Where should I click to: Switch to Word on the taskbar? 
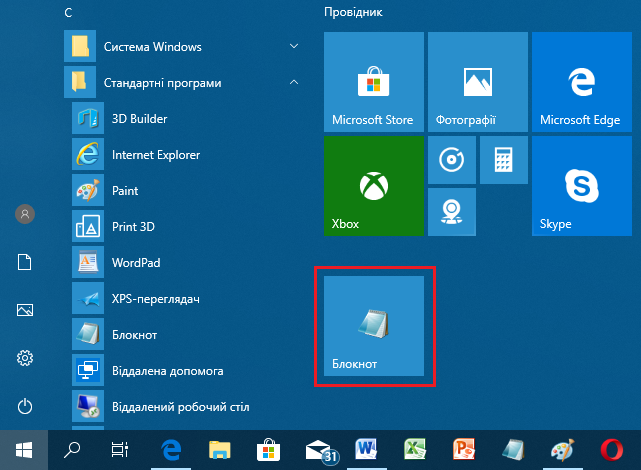pyautogui.click(x=366, y=450)
